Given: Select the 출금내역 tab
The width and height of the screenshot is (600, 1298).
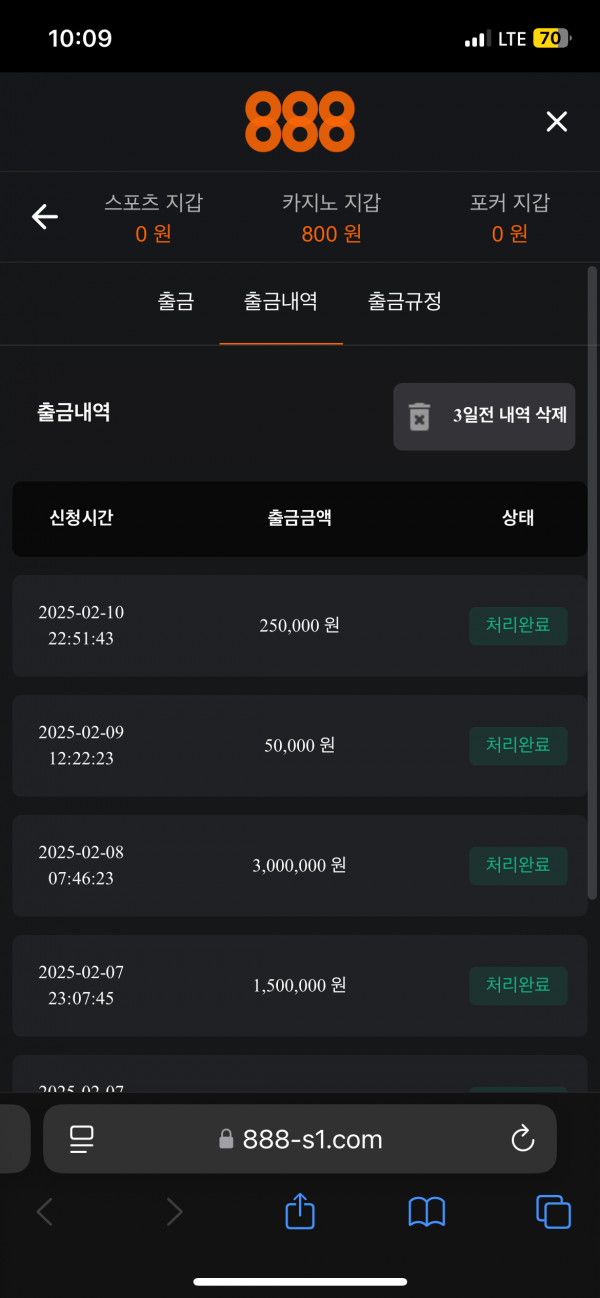Looking at the screenshot, I should coord(281,301).
